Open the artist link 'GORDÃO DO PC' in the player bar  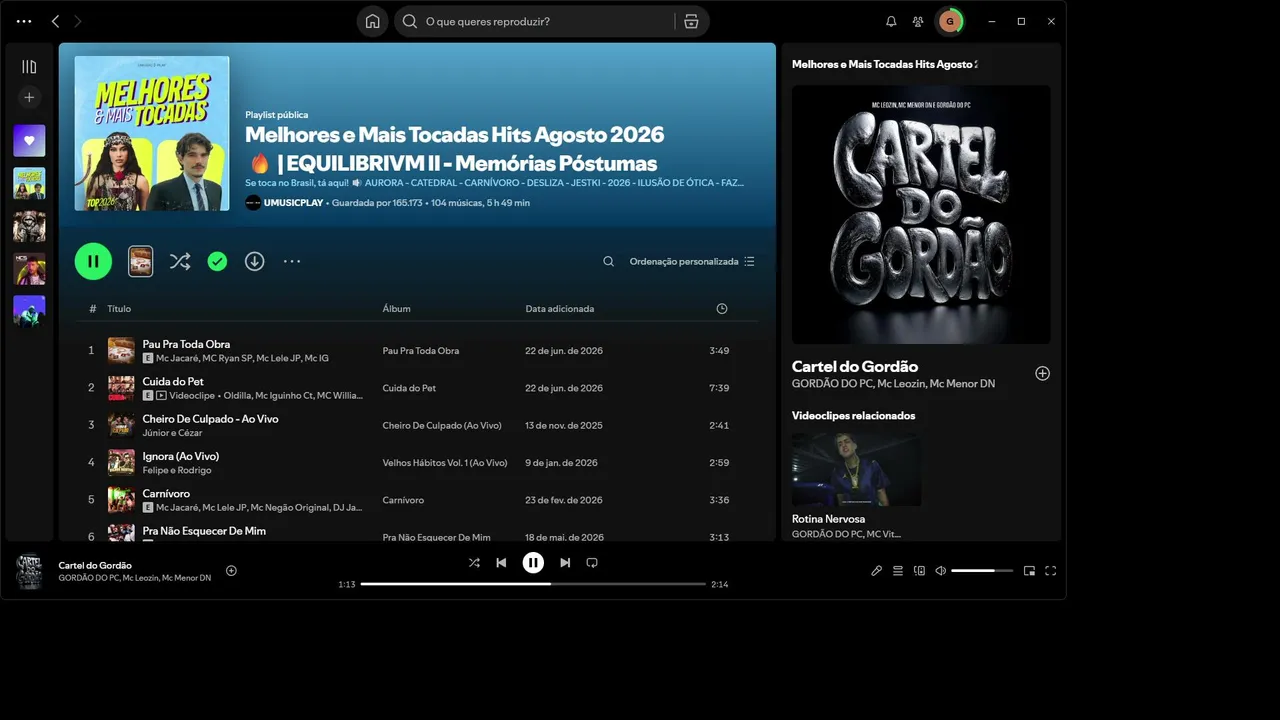[x=88, y=578]
